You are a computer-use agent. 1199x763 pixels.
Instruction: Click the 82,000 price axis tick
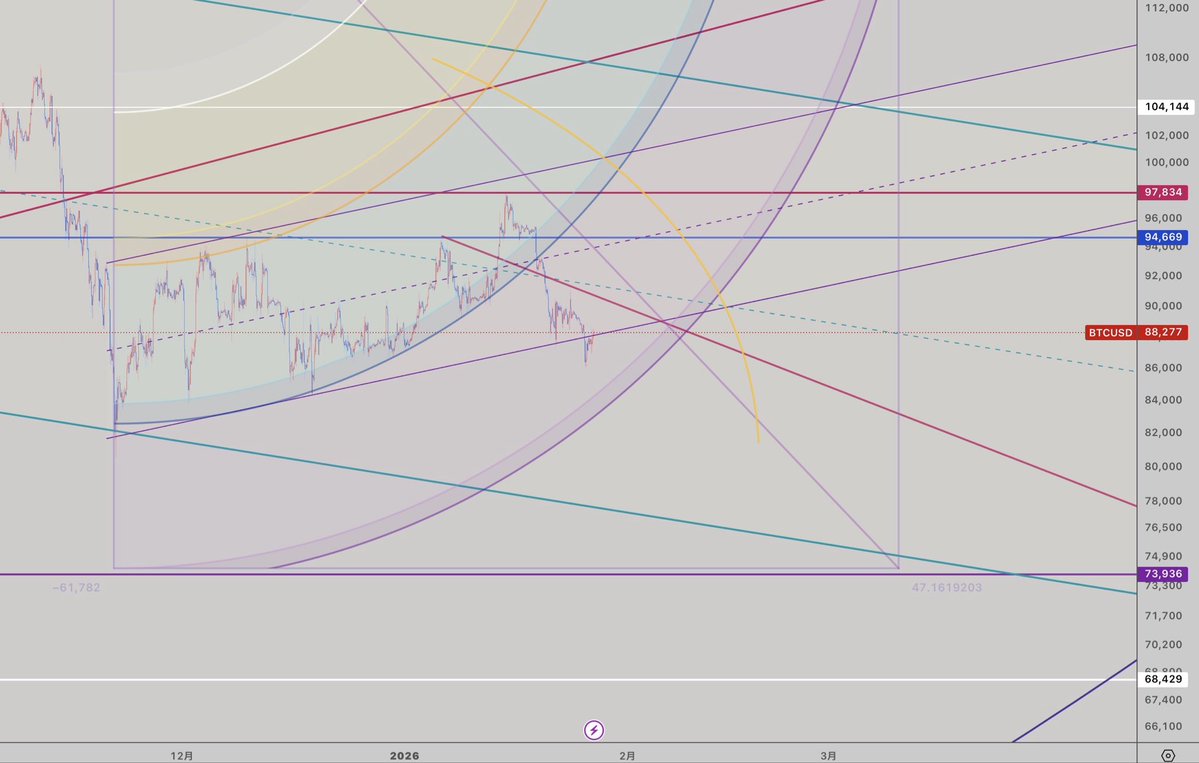tap(1163, 433)
